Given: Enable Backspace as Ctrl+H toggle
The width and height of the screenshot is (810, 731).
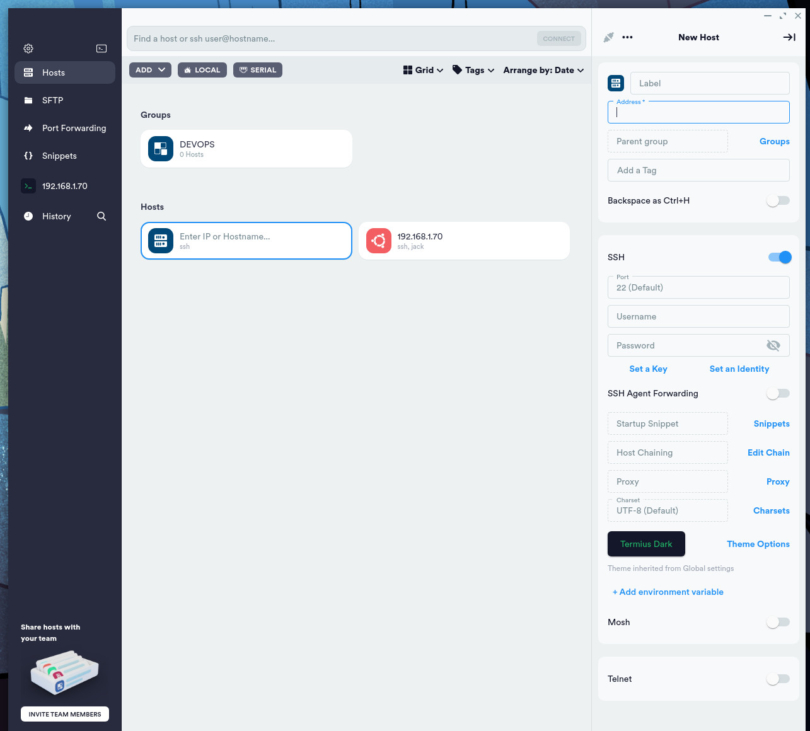Looking at the screenshot, I should pos(777,201).
